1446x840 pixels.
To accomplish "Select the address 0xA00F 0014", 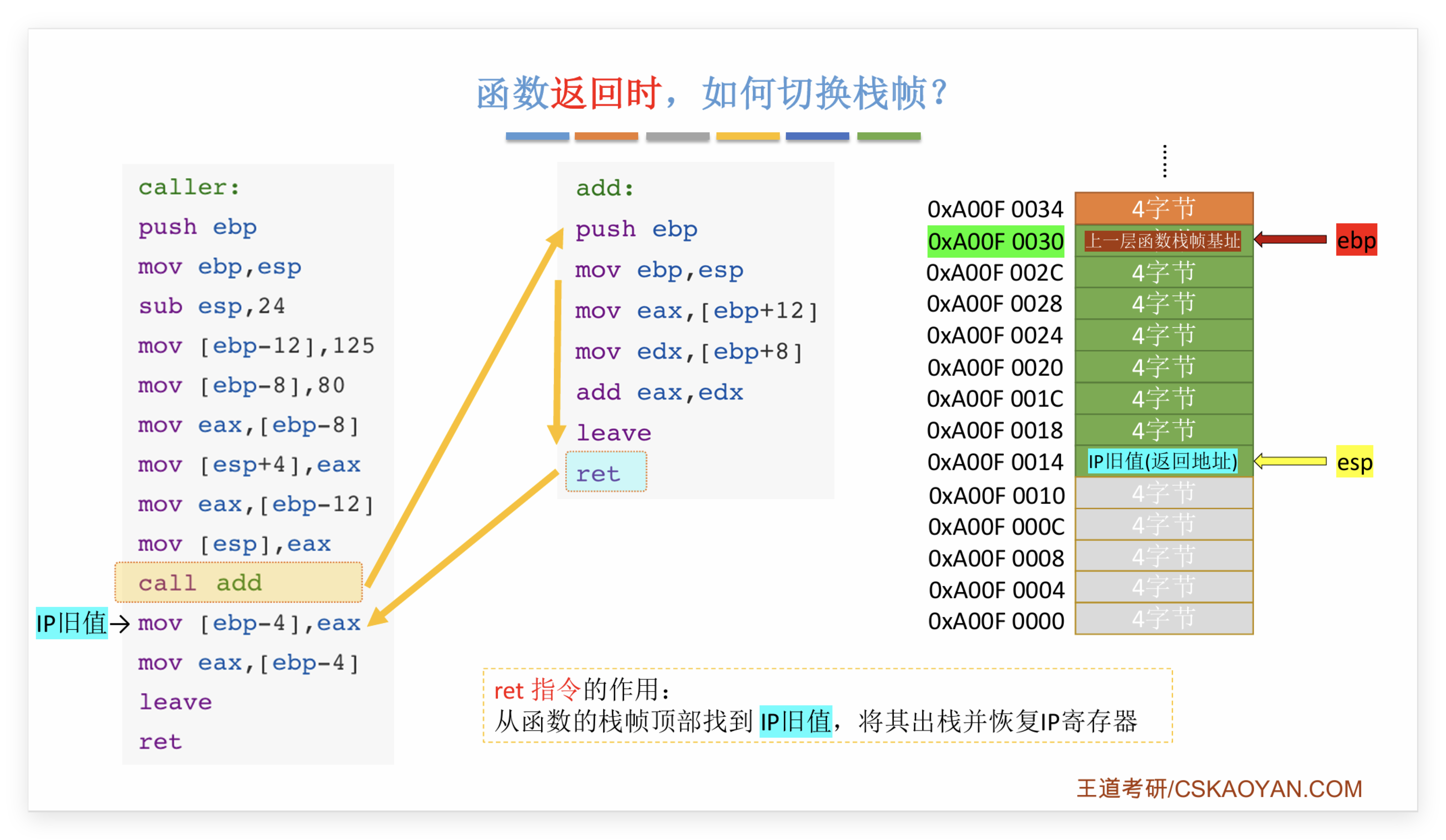I will tap(995, 462).
